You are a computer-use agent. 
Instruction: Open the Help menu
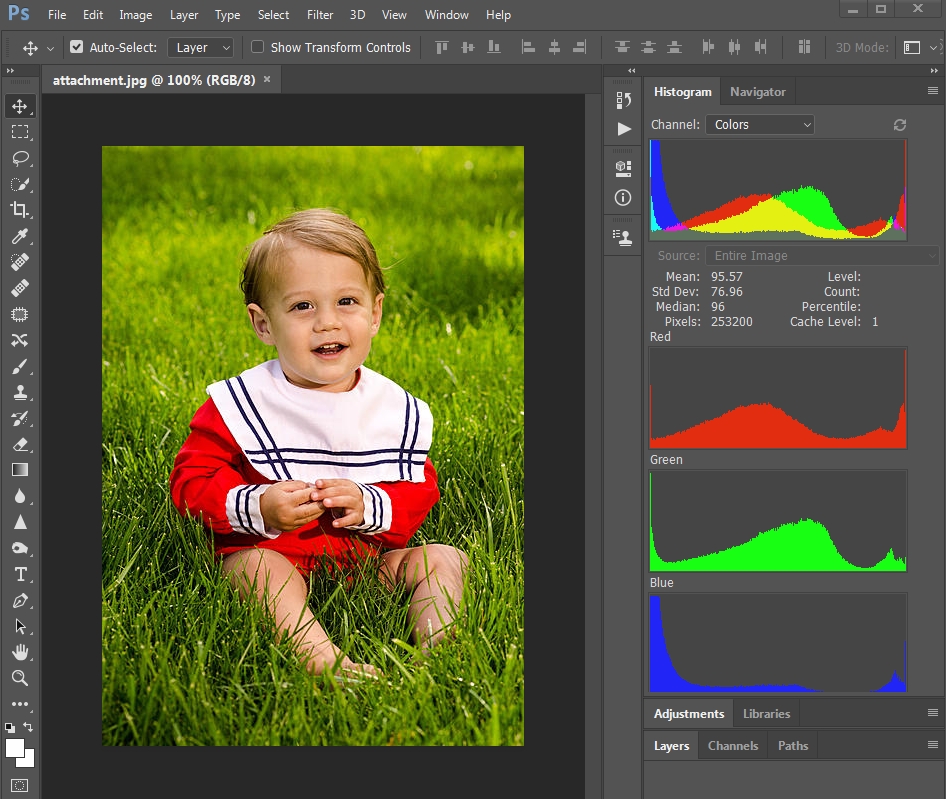tap(498, 14)
